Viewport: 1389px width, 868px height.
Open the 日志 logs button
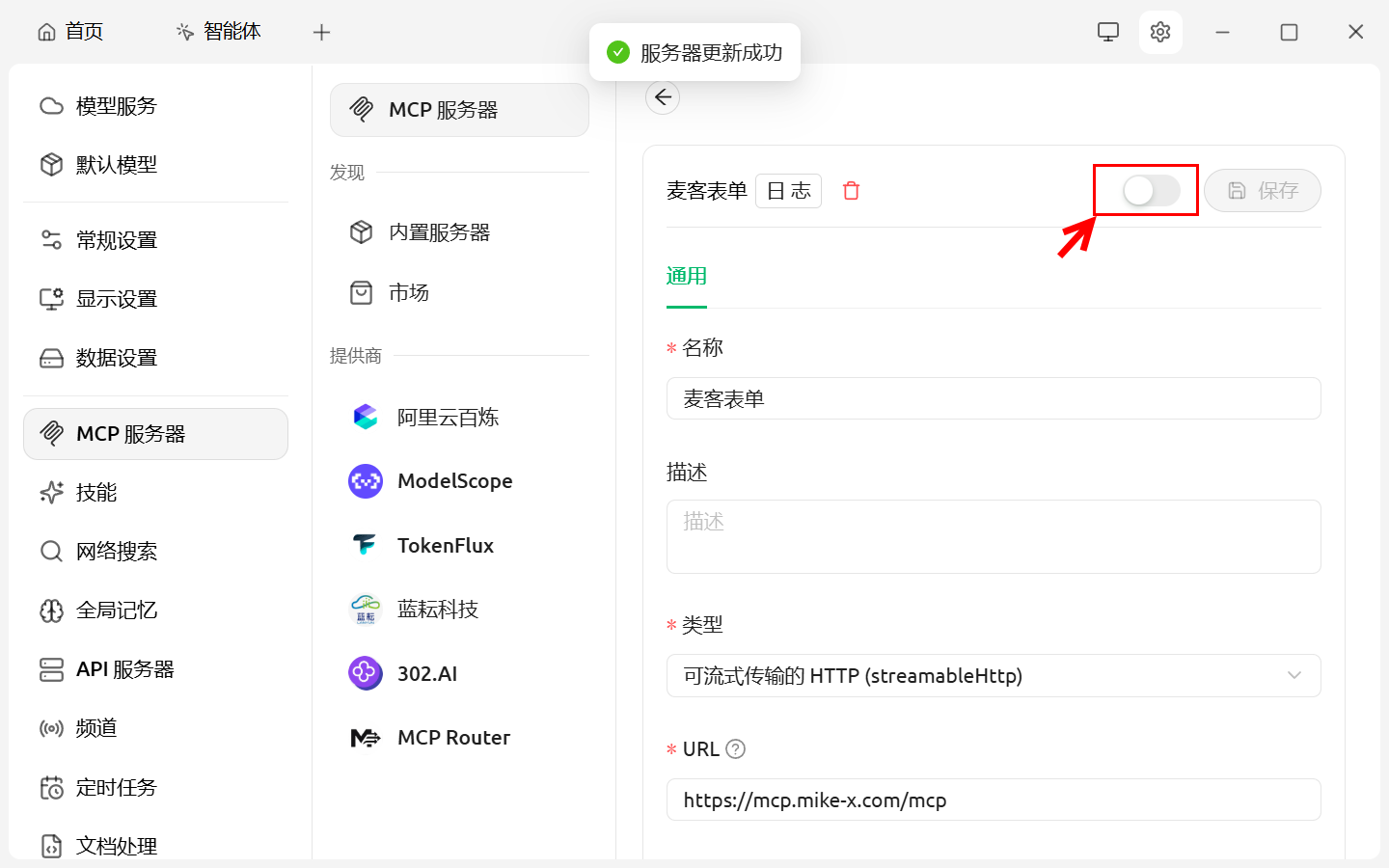click(x=788, y=191)
